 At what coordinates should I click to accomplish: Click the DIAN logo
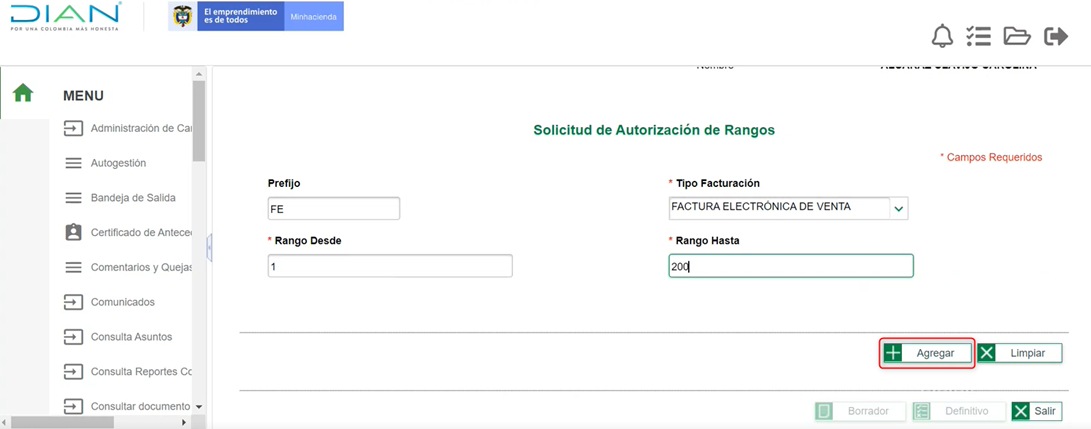coord(66,17)
